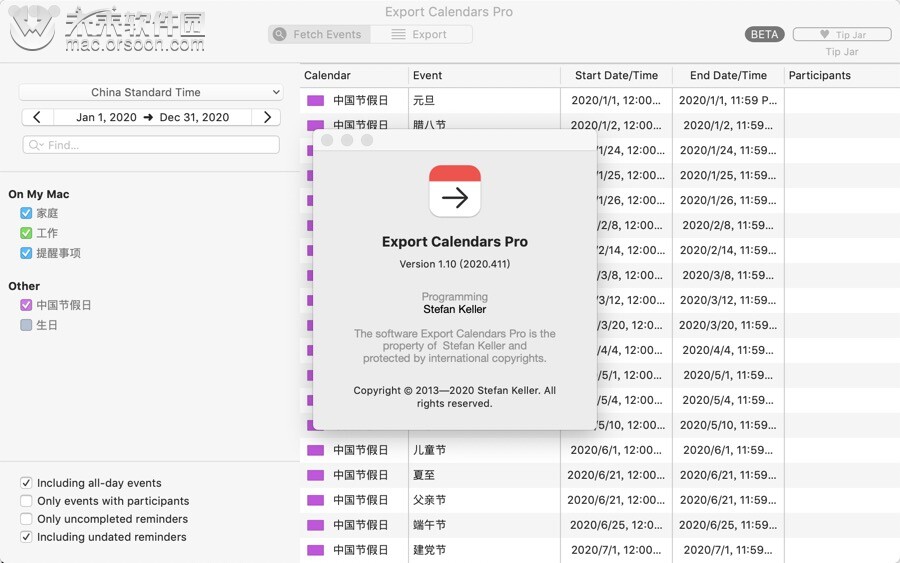
Task: Select the 儿童节 event cell
Action: click(x=484, y=451)
